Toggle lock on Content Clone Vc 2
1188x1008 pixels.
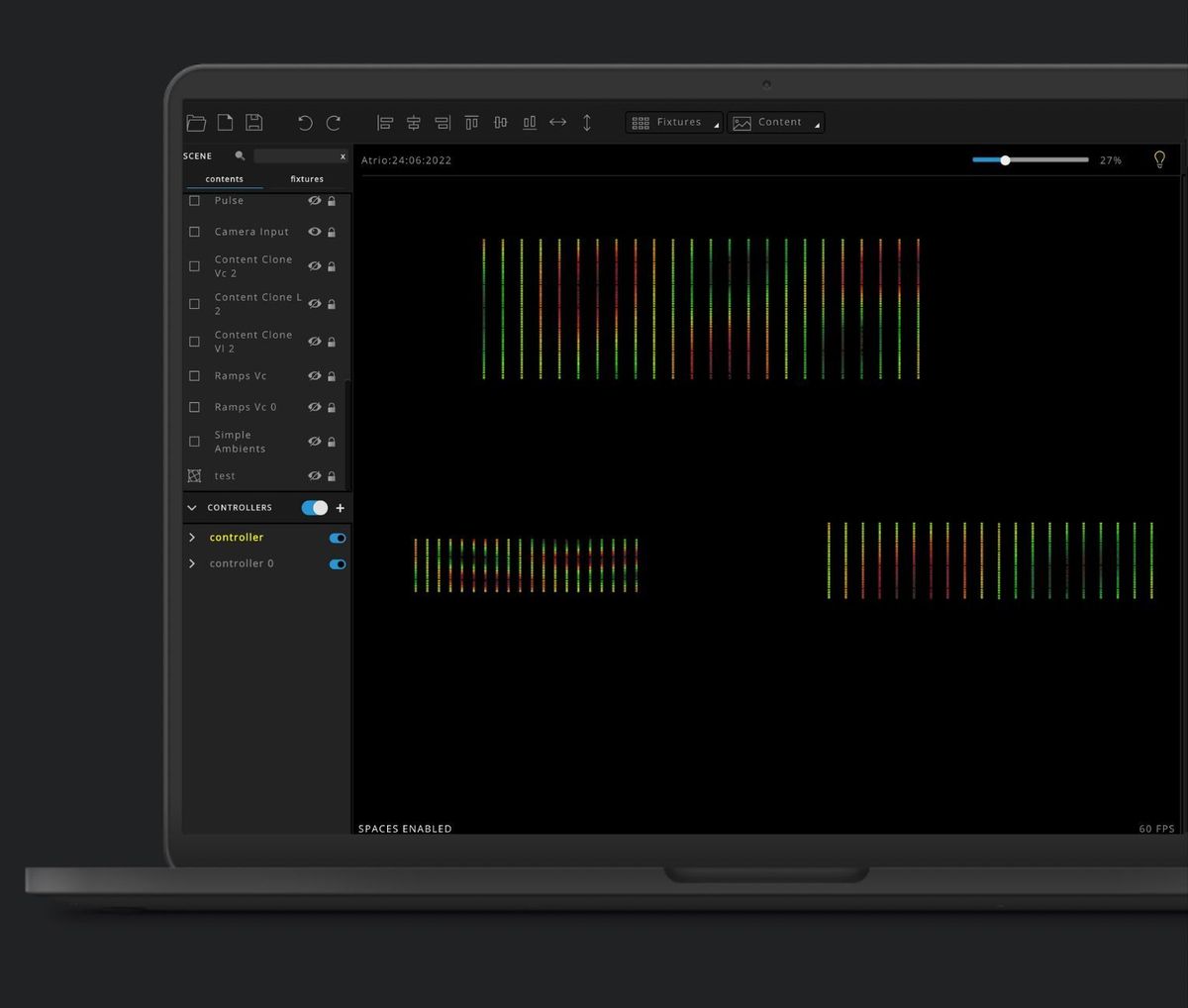click(332, 267)
